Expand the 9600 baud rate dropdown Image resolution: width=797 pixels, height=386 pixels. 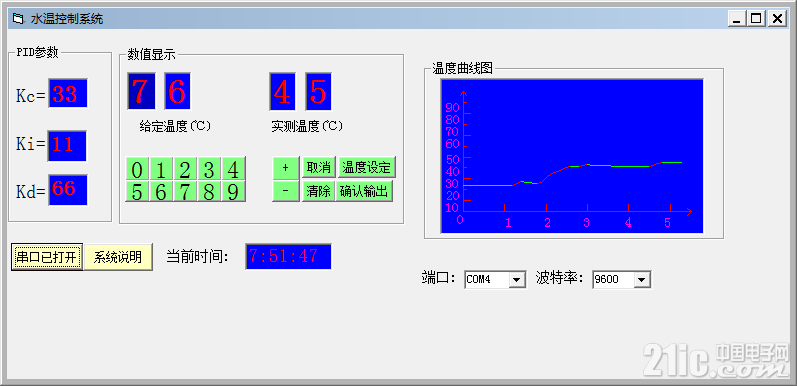[641, 279]
